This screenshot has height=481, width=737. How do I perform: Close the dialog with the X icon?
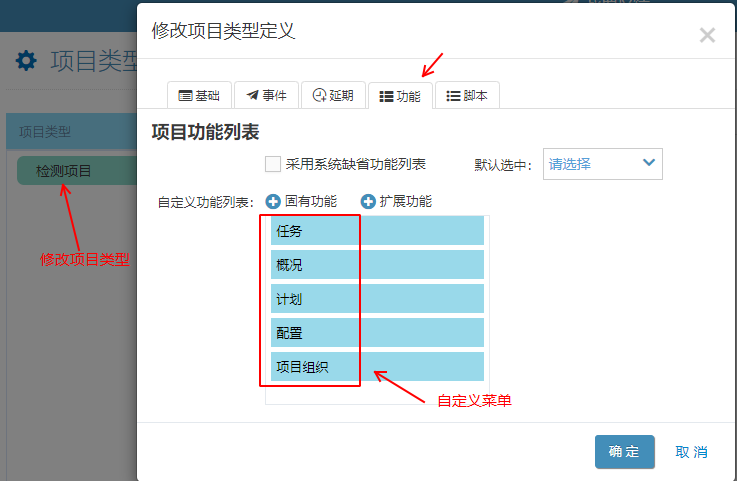coord(707,36)
